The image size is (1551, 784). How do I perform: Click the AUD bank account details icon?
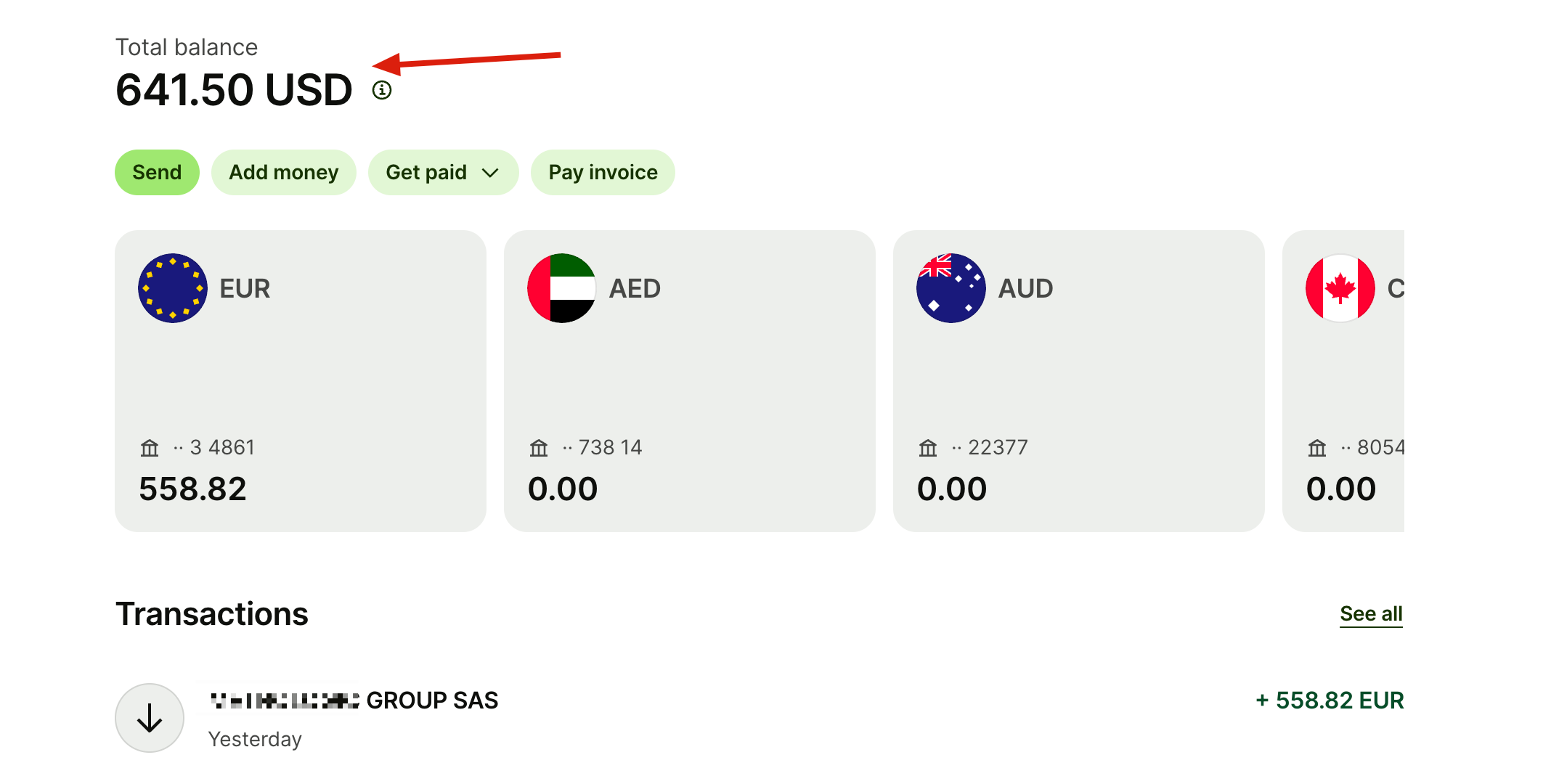pos(928,448)
